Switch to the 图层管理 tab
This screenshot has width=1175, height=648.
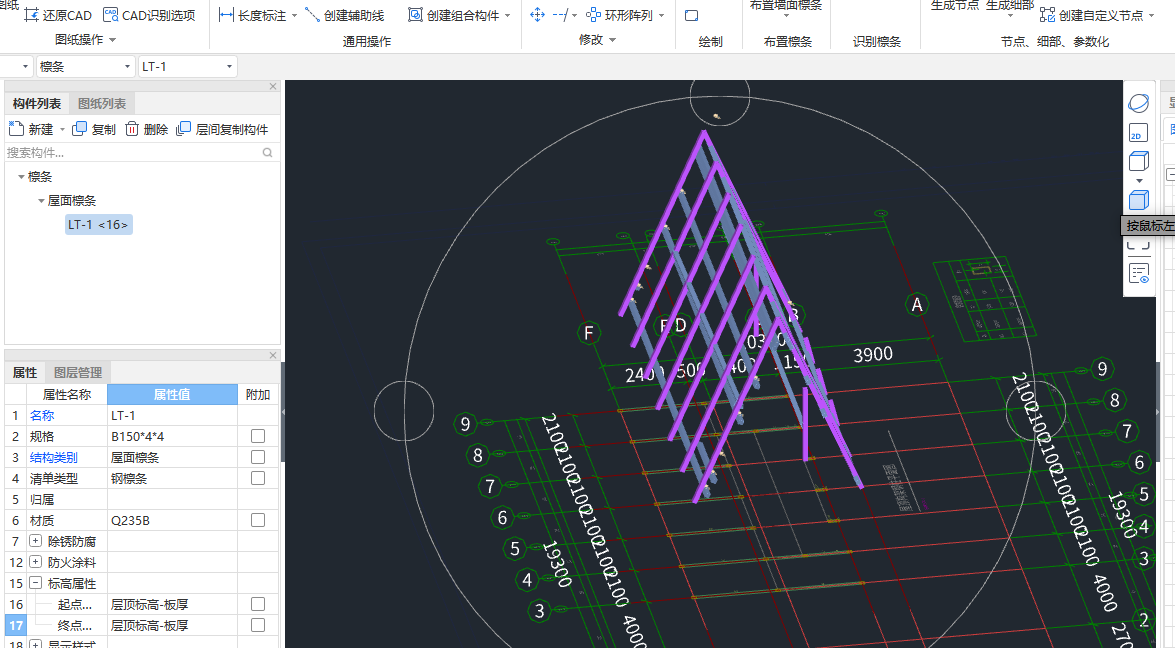(78, 372)
